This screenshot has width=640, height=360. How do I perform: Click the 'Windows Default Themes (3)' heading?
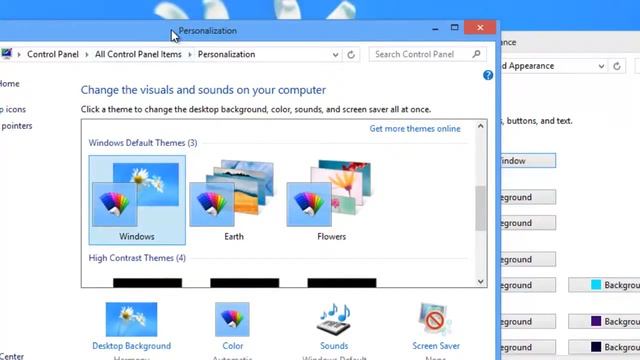click(143, 143)
